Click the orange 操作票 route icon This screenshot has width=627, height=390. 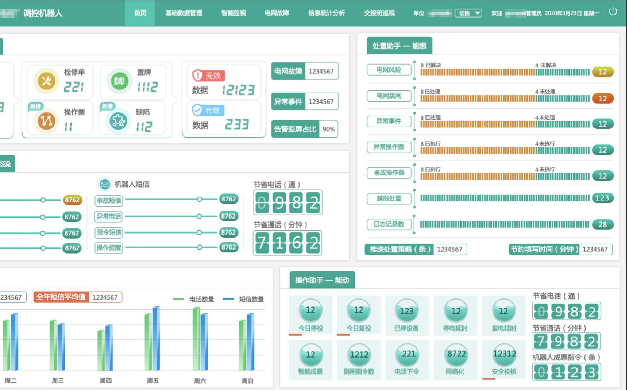(46, 121)
